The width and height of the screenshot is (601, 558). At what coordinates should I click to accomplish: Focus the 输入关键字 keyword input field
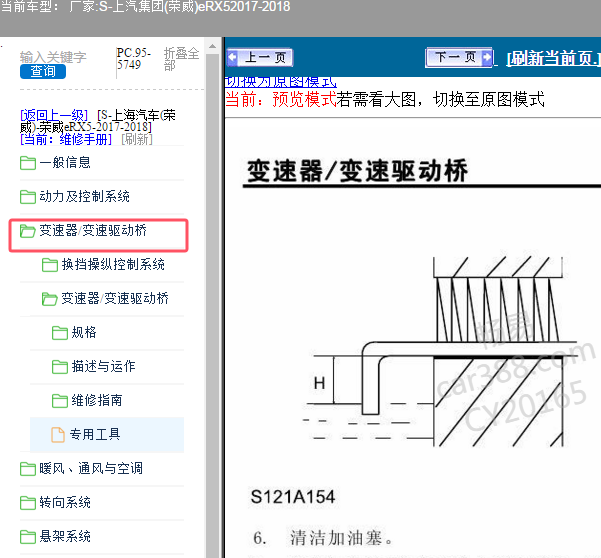(53, 57)
